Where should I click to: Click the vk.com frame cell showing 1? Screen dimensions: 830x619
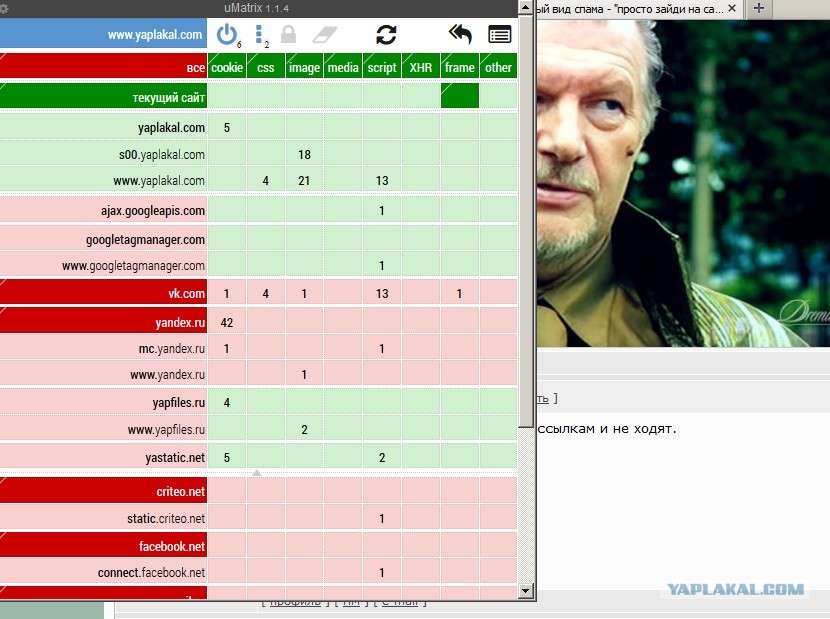[x=459, y=293]
